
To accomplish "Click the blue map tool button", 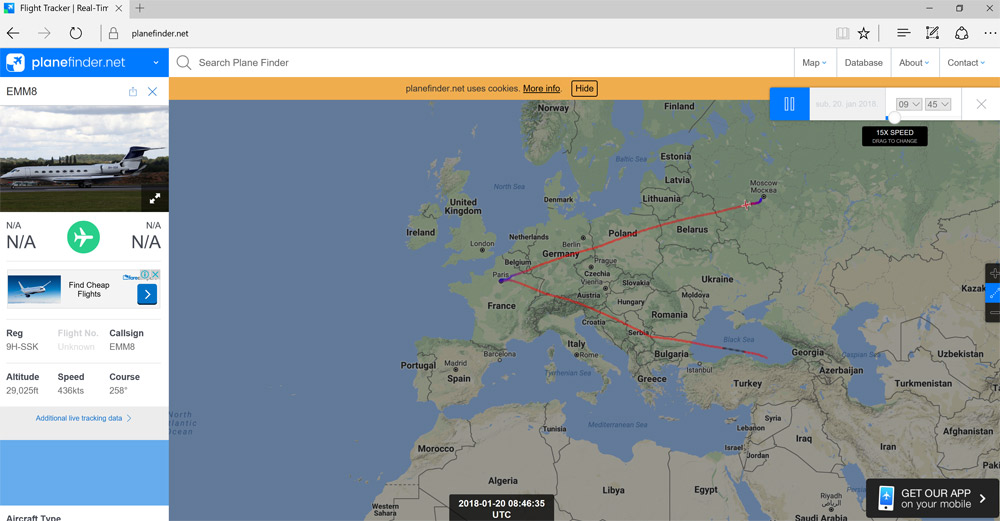I will (x=994, y=293).
